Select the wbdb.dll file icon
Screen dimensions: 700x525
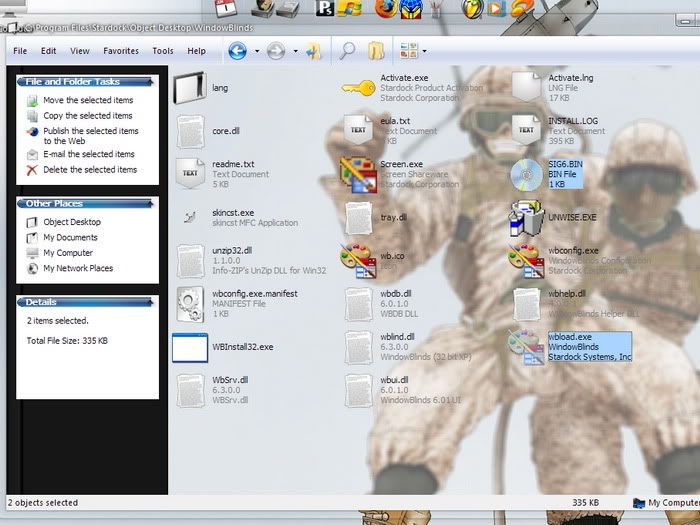click(x=358, y=304)
